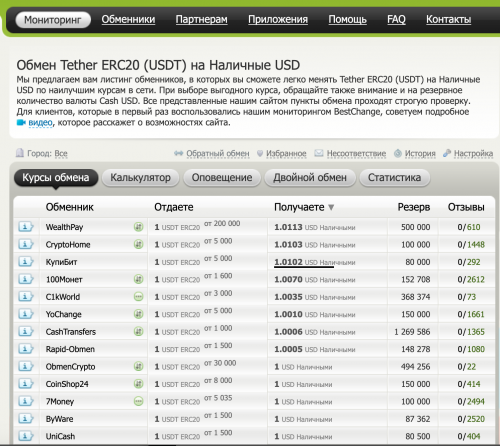
Task: Switch to Оповещение tab
Action: [222, 177]
